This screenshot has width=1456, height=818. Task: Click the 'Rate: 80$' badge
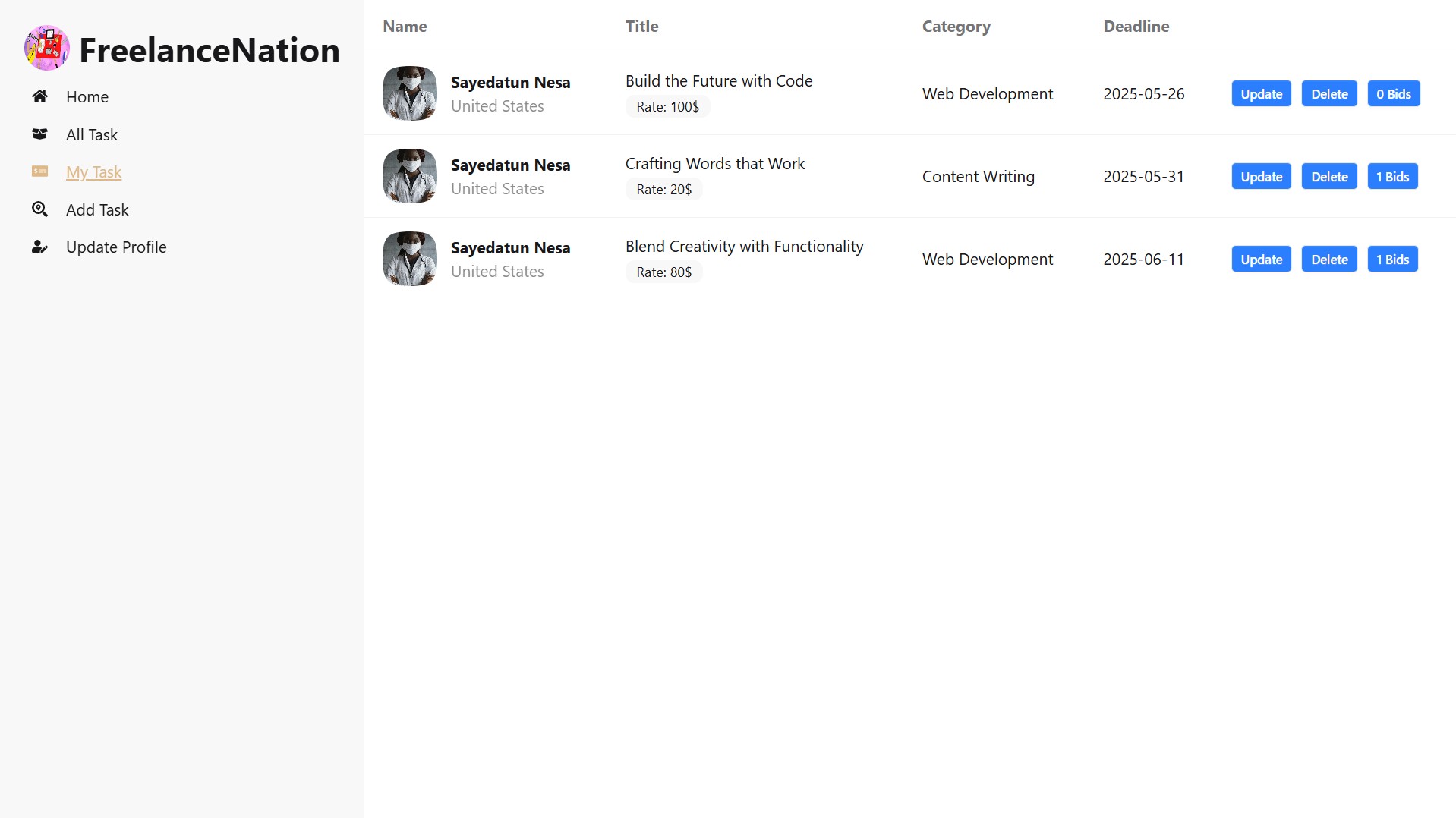click(663, 272)
